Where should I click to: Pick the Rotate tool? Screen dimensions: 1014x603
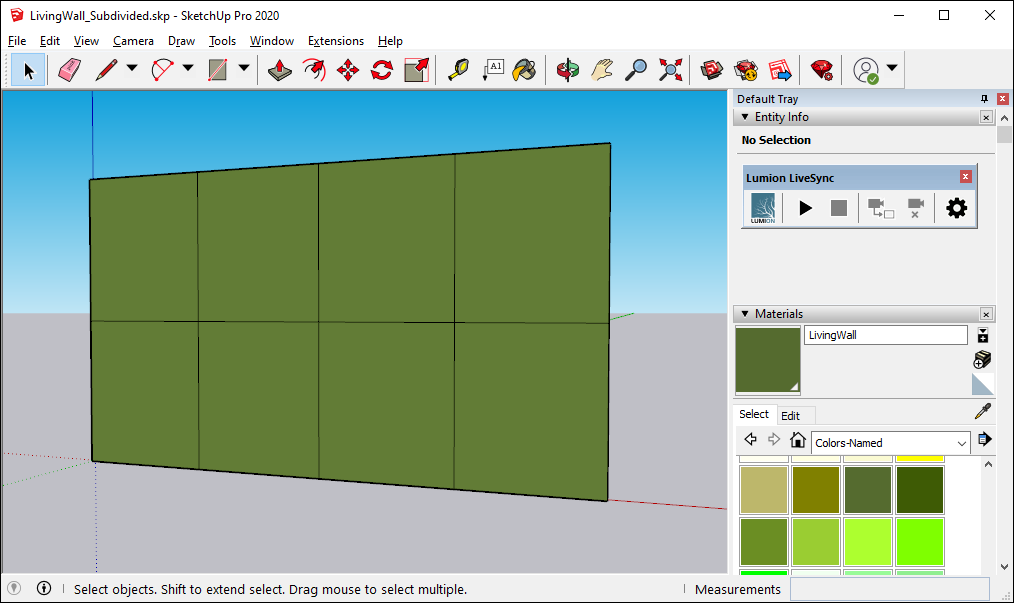pos(382,70)
